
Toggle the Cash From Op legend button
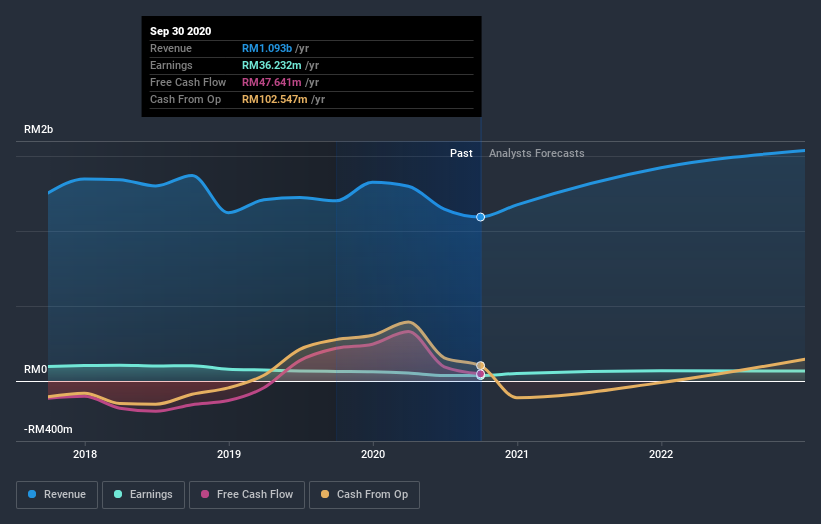click(364, 495)
